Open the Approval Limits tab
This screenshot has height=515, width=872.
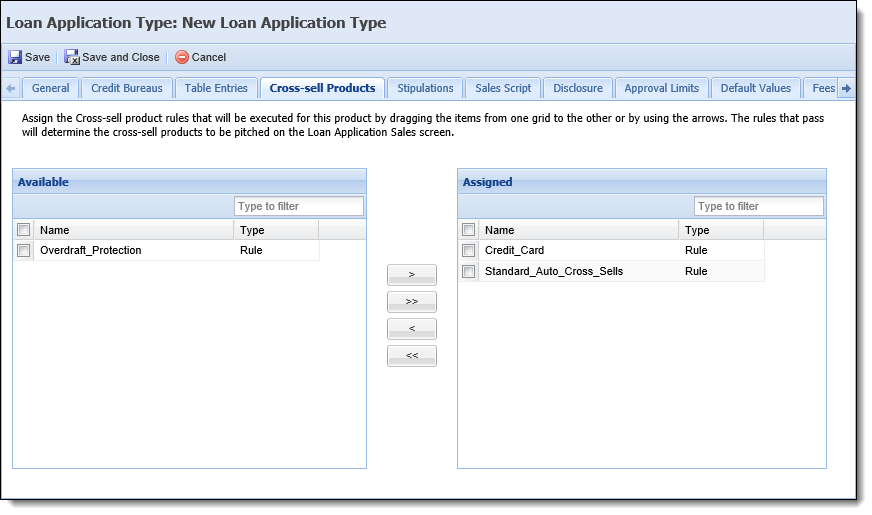pos(661,88)
